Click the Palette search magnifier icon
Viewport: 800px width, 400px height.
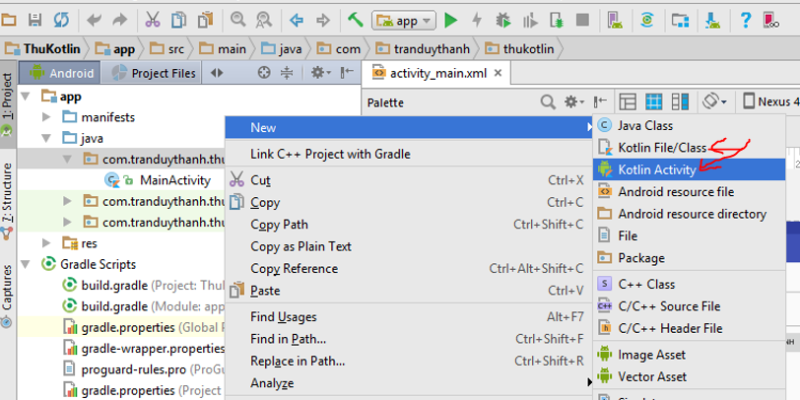click(x=547, y=101)
